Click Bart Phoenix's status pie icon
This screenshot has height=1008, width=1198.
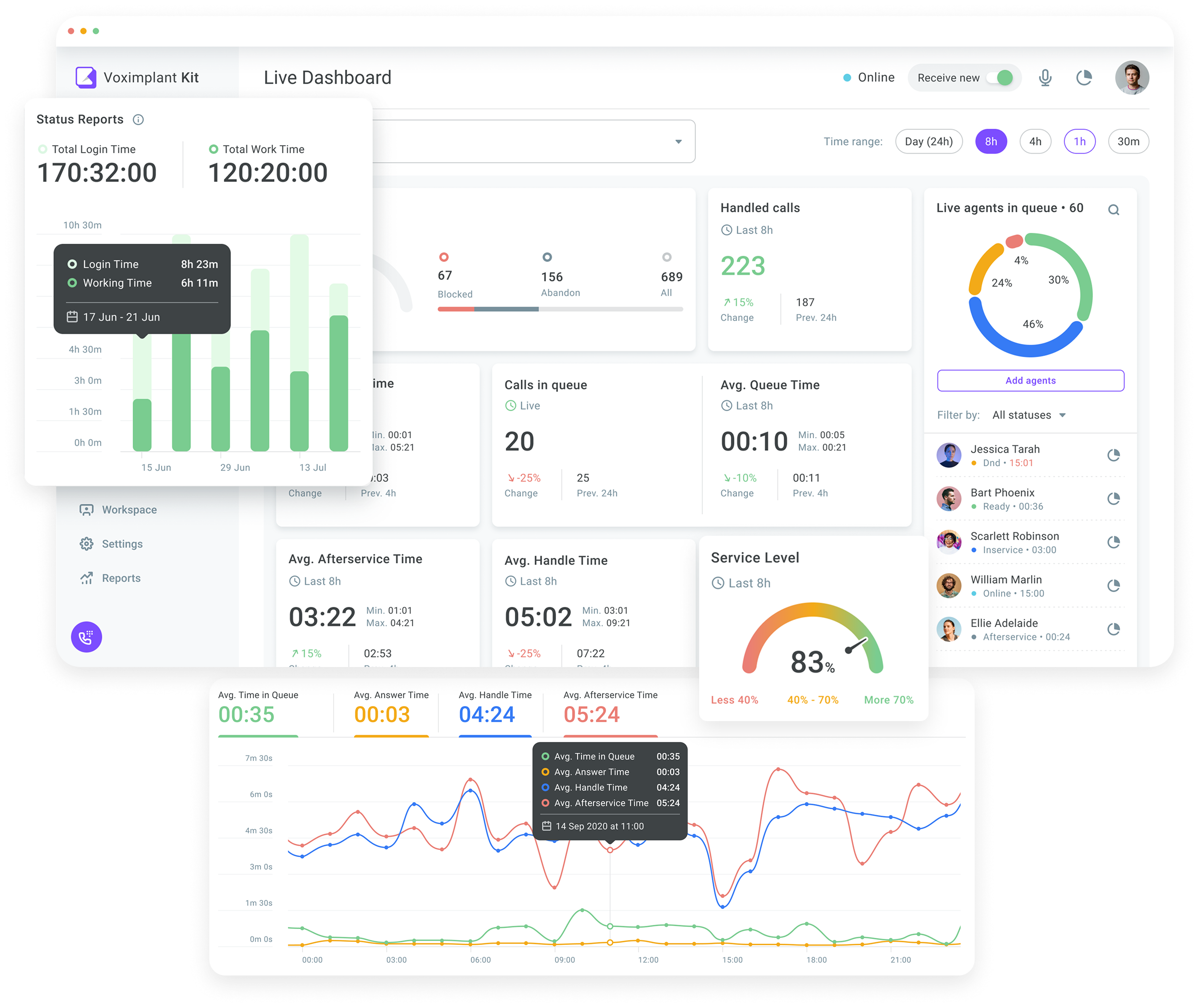pos(1113,498)
